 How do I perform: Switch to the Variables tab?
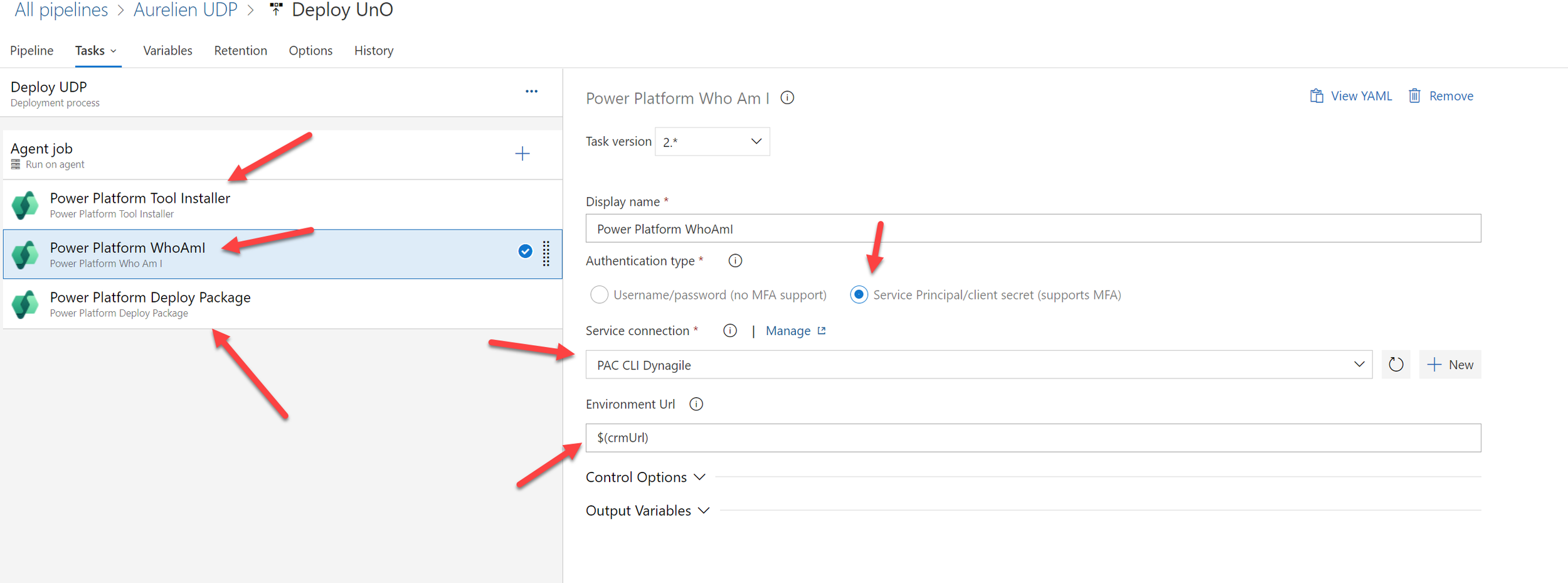167,50
